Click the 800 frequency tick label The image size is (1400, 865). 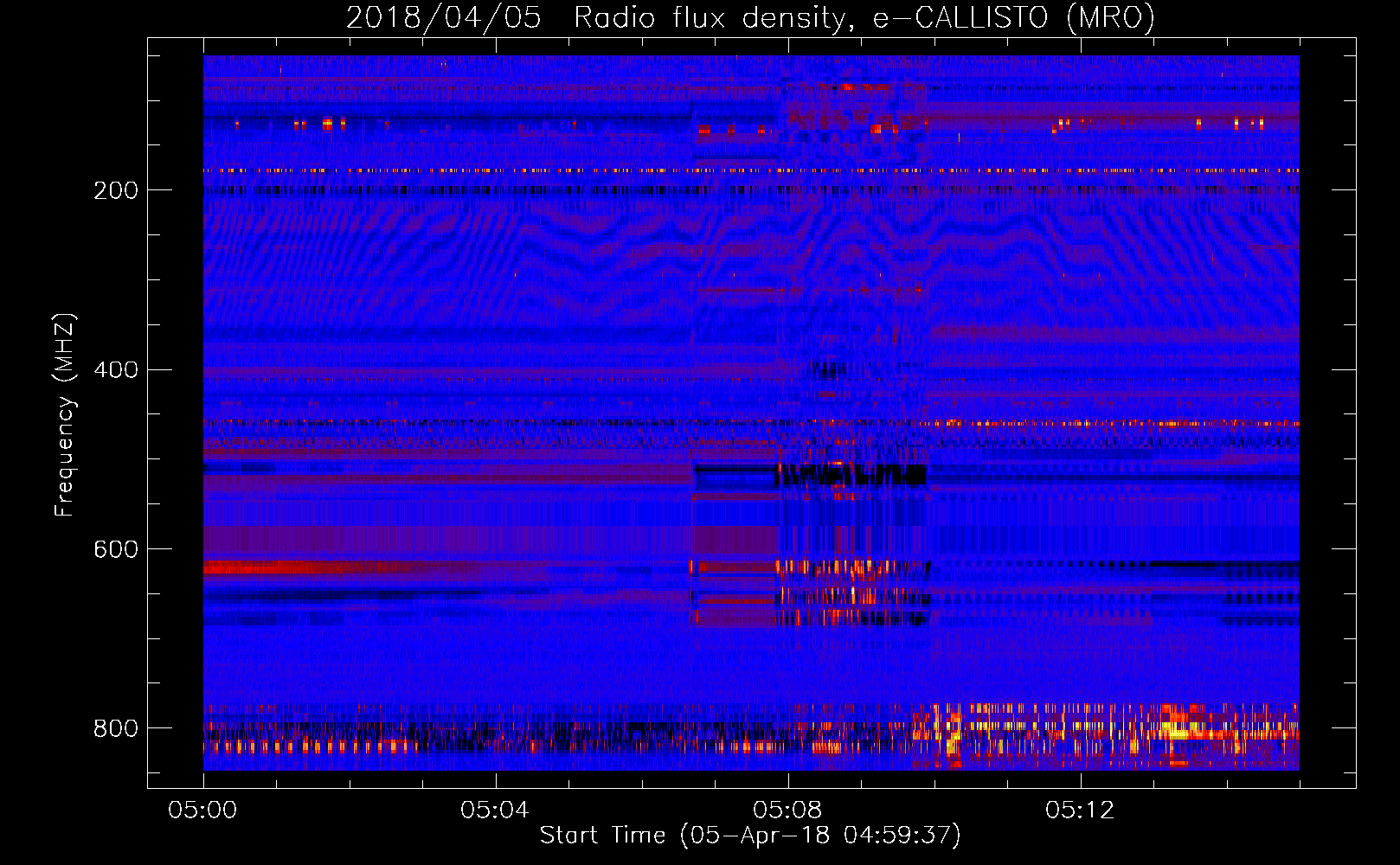tap(116, 728)
